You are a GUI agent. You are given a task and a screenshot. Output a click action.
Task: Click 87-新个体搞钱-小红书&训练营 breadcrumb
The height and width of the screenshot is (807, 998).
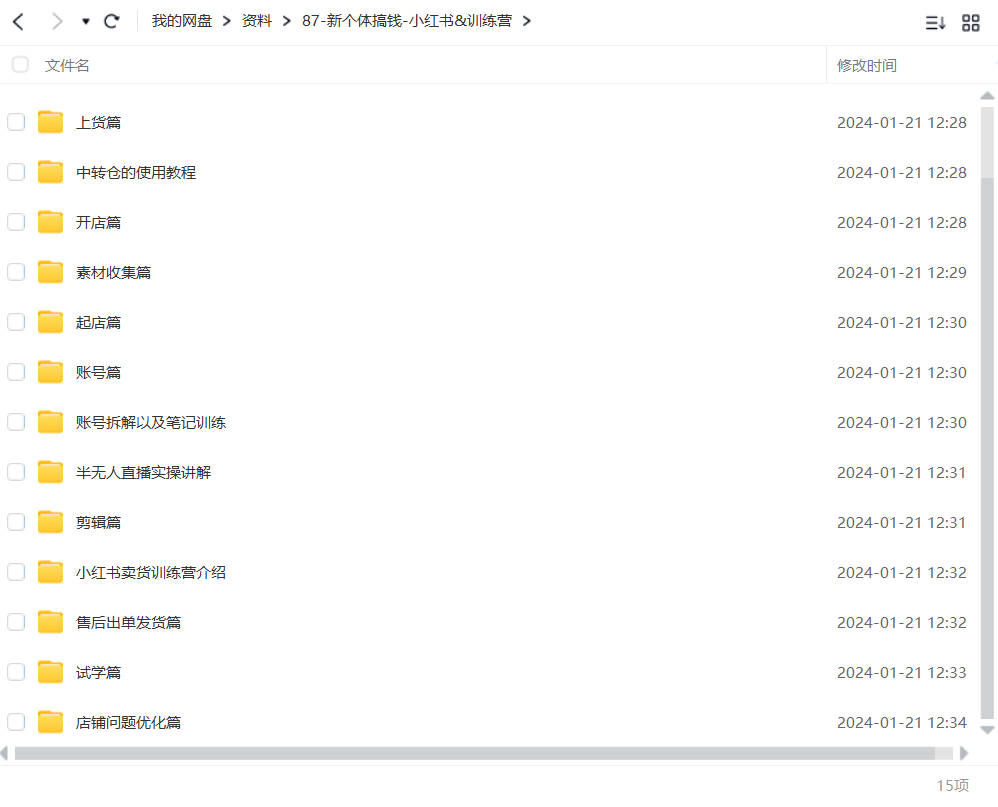(407, 21)
